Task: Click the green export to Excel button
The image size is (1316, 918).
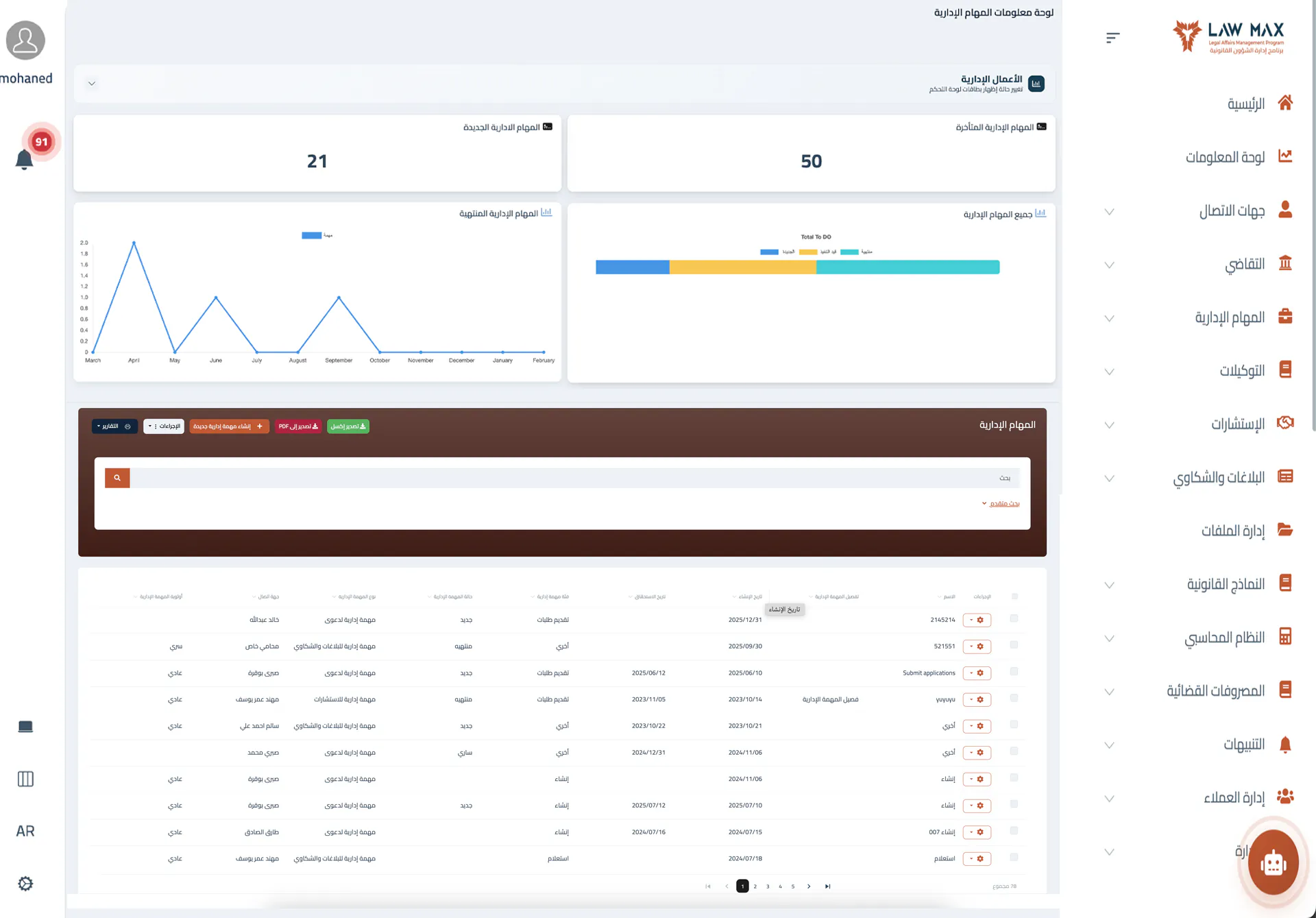Action: pyautogui.click(x=348, y=426)
